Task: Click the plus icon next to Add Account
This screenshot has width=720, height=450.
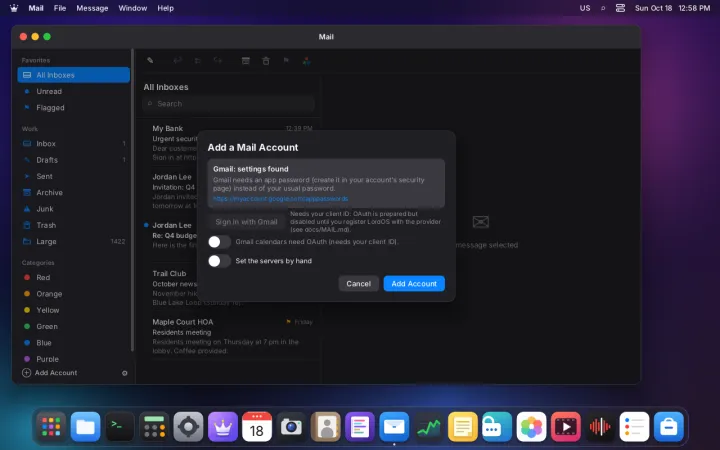Action: point(27,373)
